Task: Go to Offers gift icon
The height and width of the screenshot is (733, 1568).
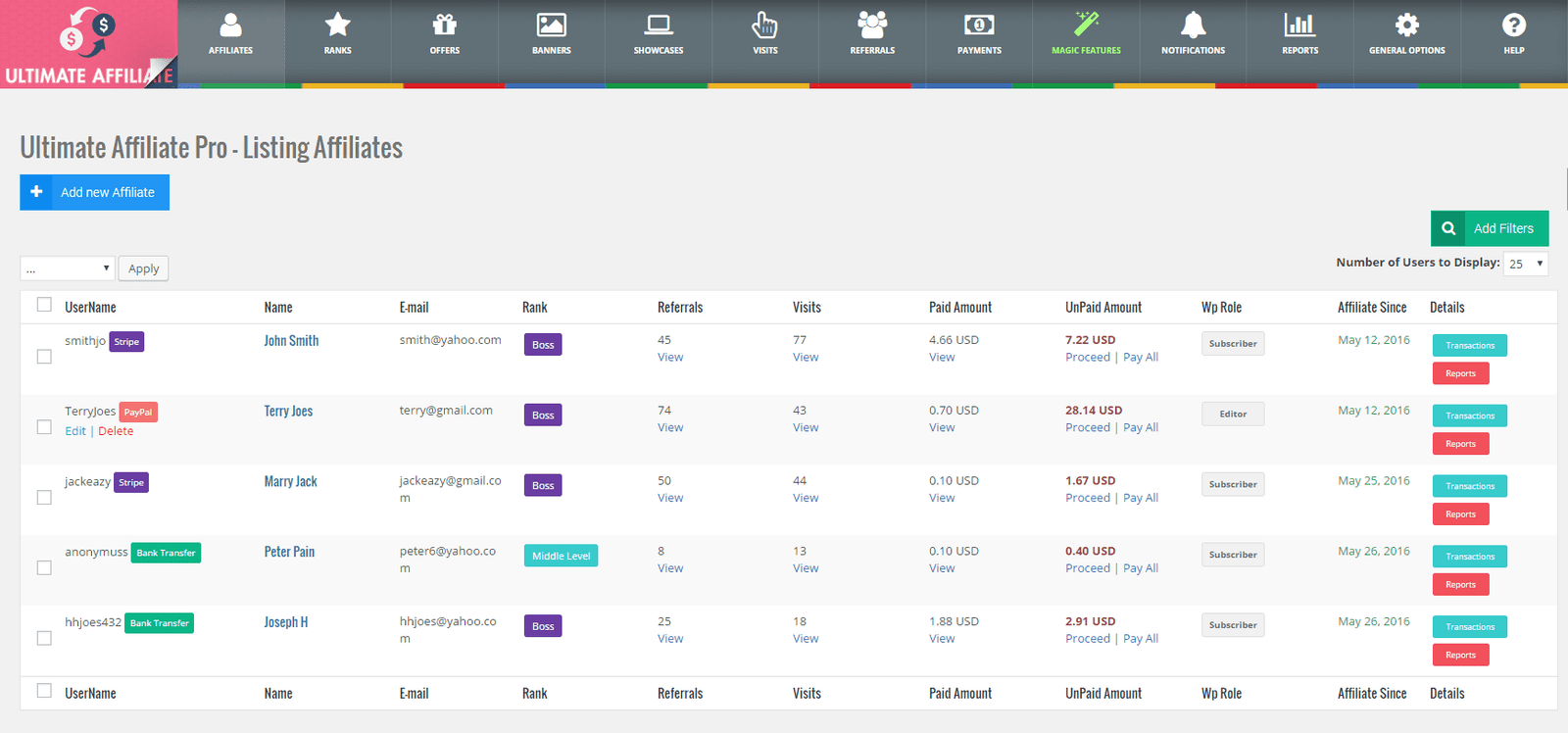Action: (444, 25)
